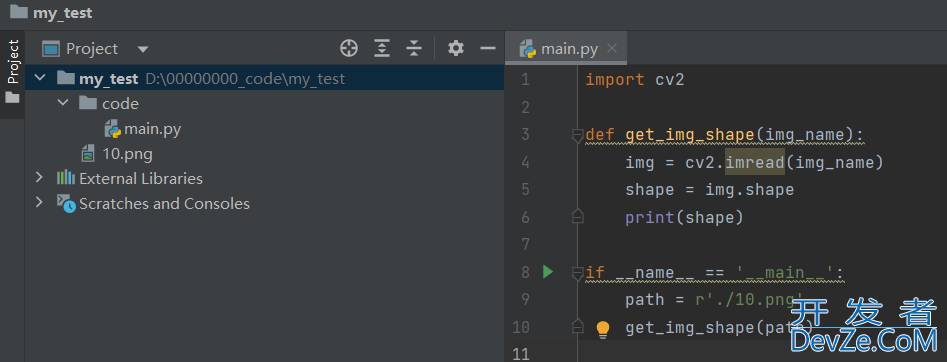Click my_test in the breadcrumb bar
Screen dimensions: 947x362
pyautogui.click(x=63, y=13)
